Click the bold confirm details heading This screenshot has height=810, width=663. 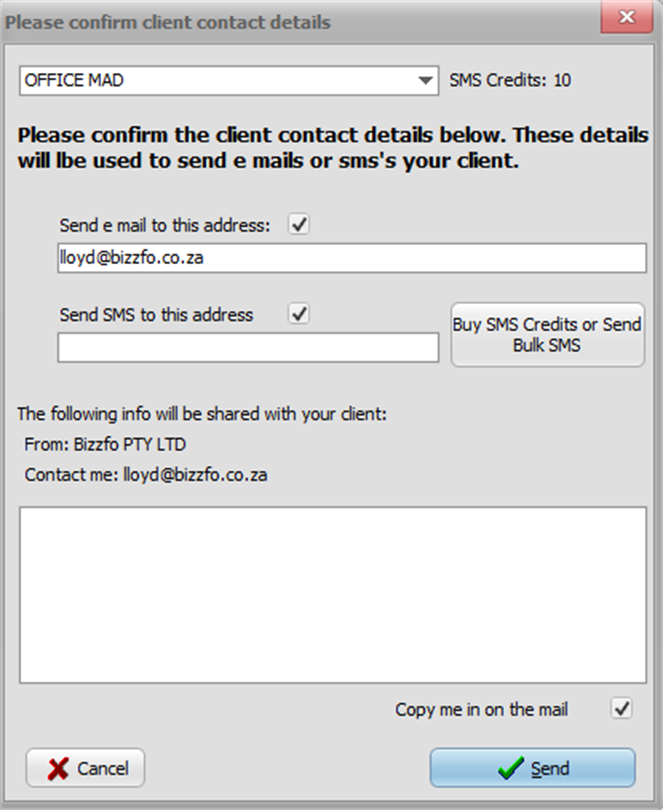click(330, 147)
